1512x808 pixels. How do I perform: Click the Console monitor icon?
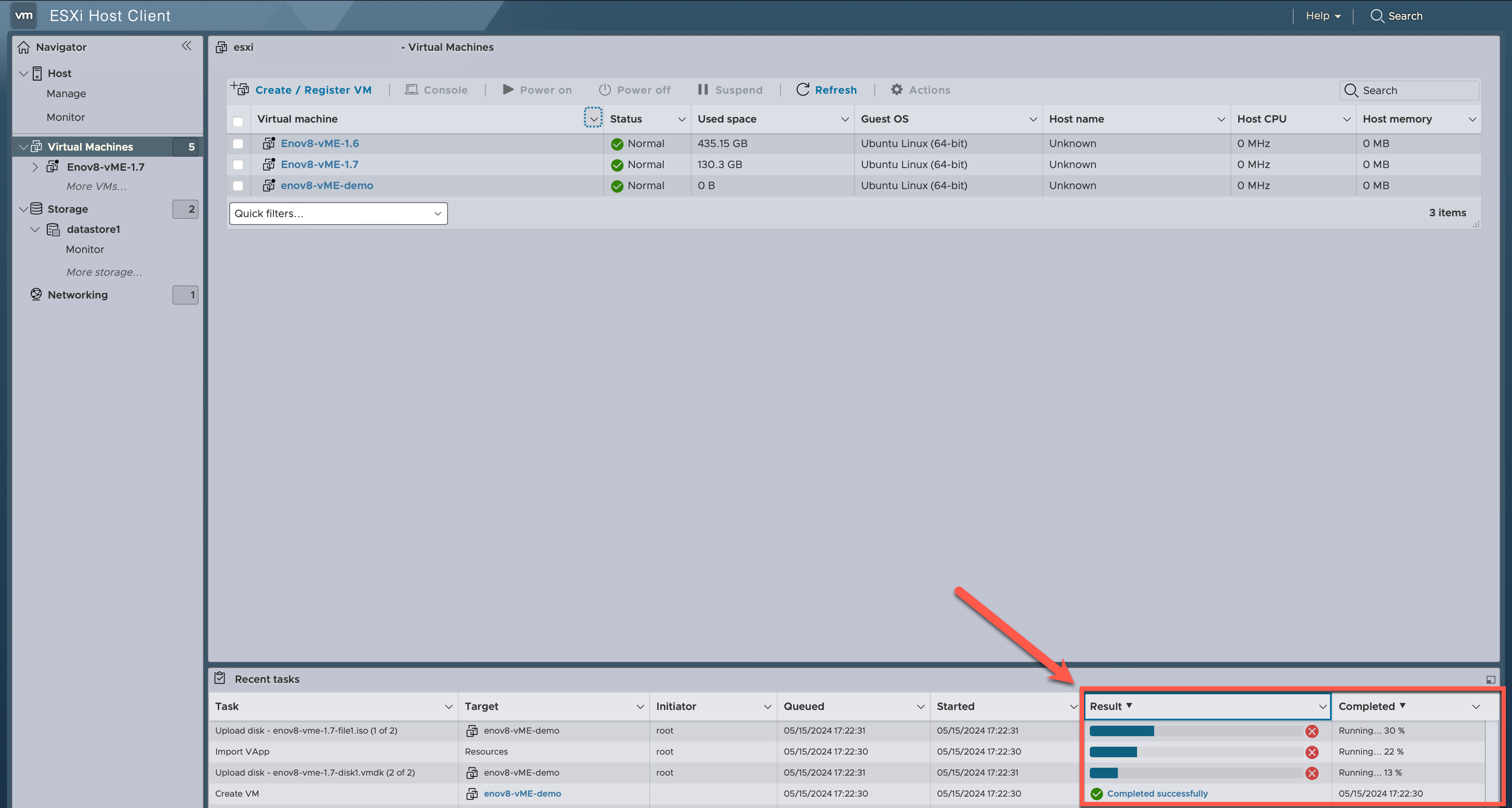tap(411, 89)
